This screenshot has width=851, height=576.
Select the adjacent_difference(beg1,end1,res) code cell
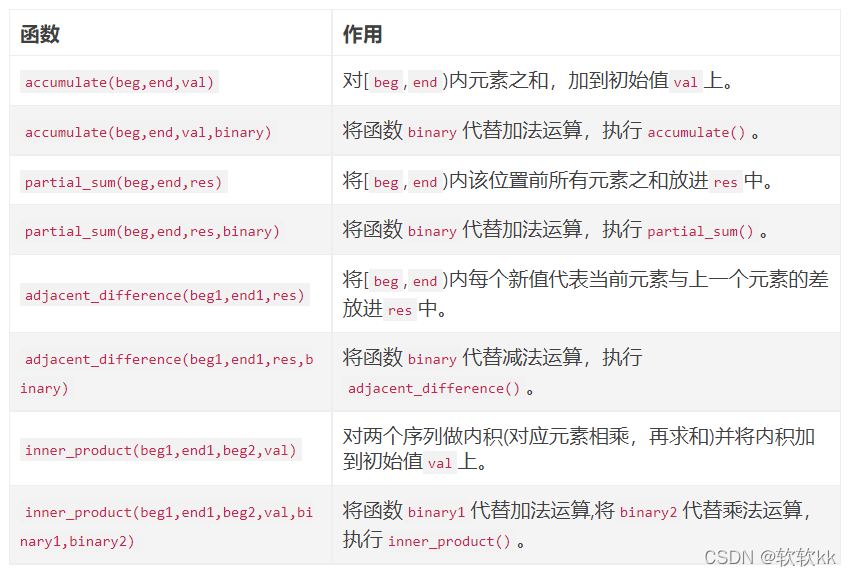coord(165,295)
